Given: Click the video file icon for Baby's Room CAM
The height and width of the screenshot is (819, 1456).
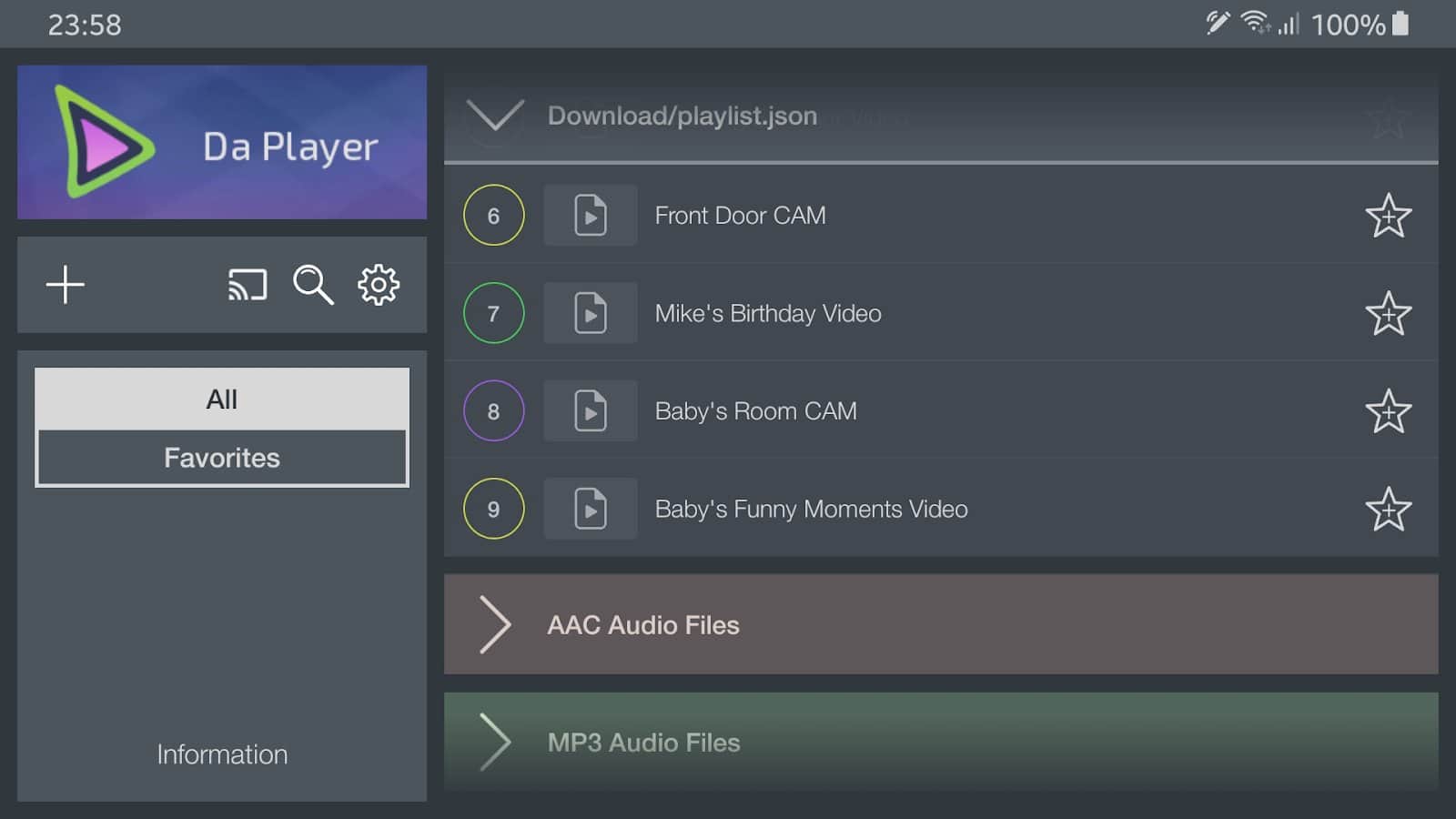Looking at the screenshot, I should [x=590, y=411].
